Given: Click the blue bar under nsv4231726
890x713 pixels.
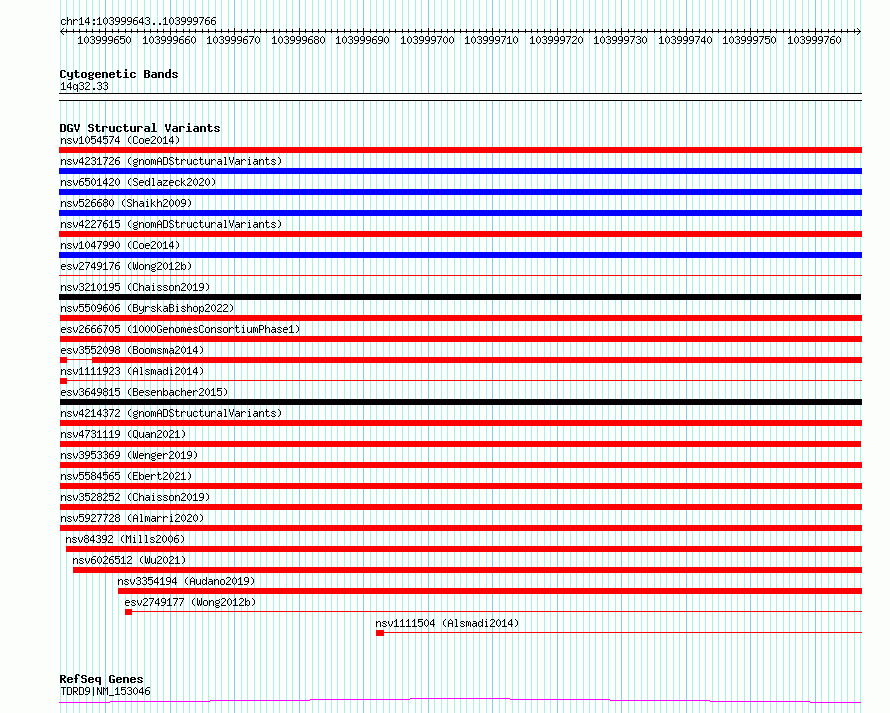Looking at the screenshot, I should pyautogui.click(x=460, y=171).
